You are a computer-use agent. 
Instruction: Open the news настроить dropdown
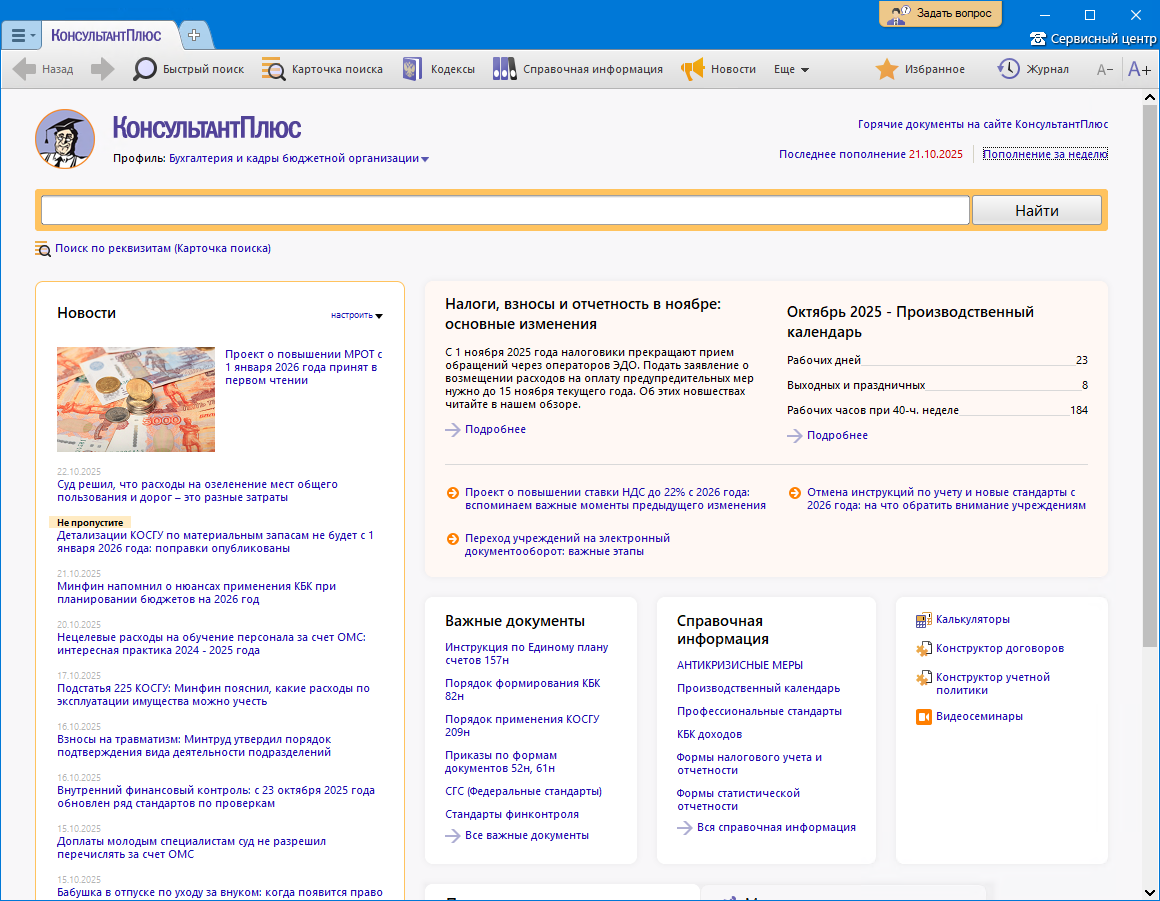pos(357,315)
